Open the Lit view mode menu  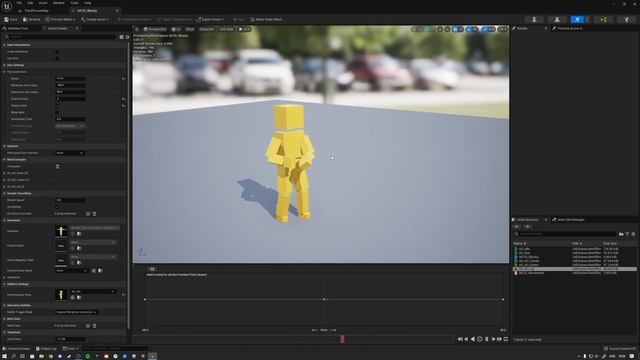tap(176, 29)
